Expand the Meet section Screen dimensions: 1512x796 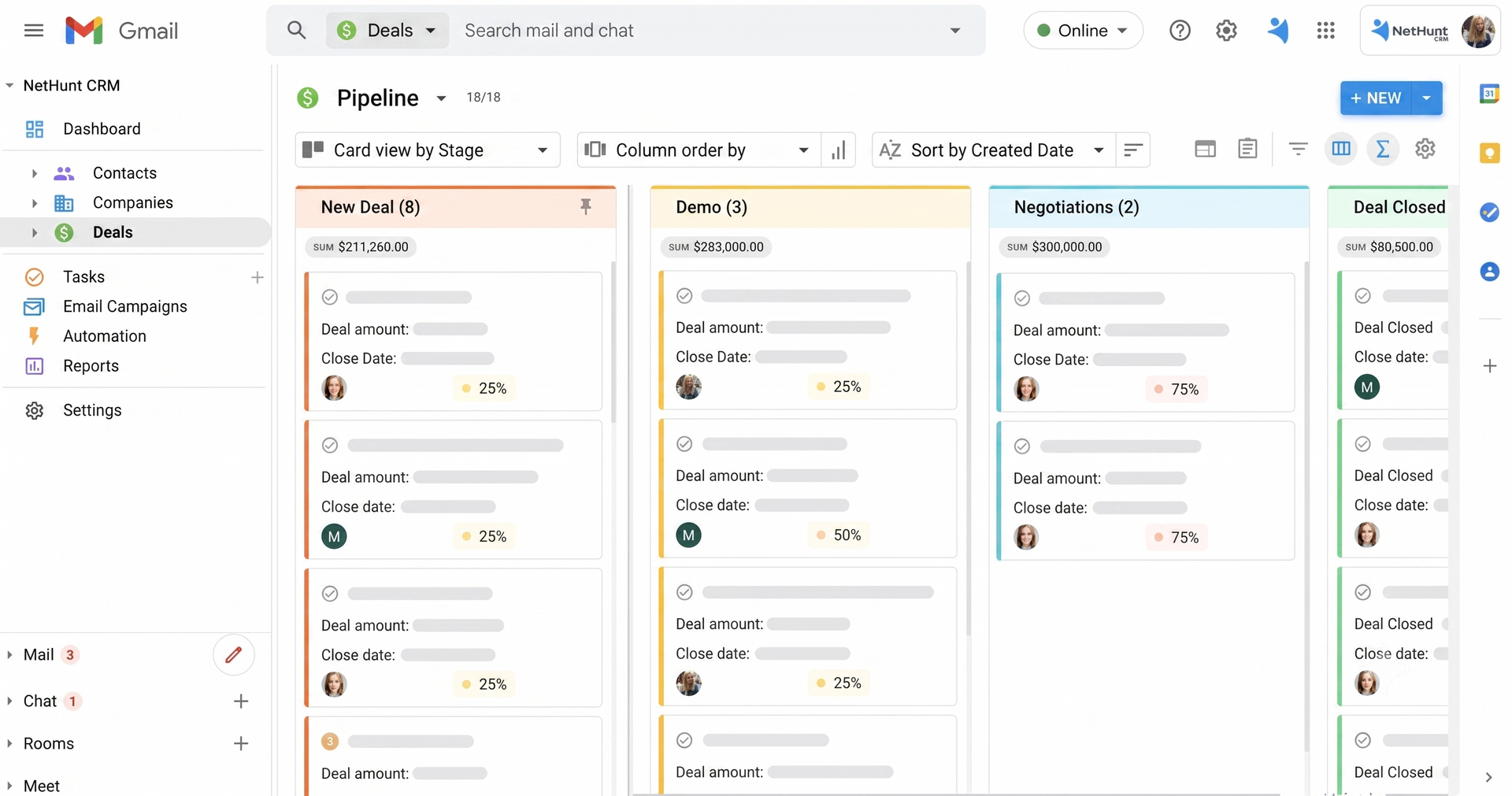click(9, 786)
